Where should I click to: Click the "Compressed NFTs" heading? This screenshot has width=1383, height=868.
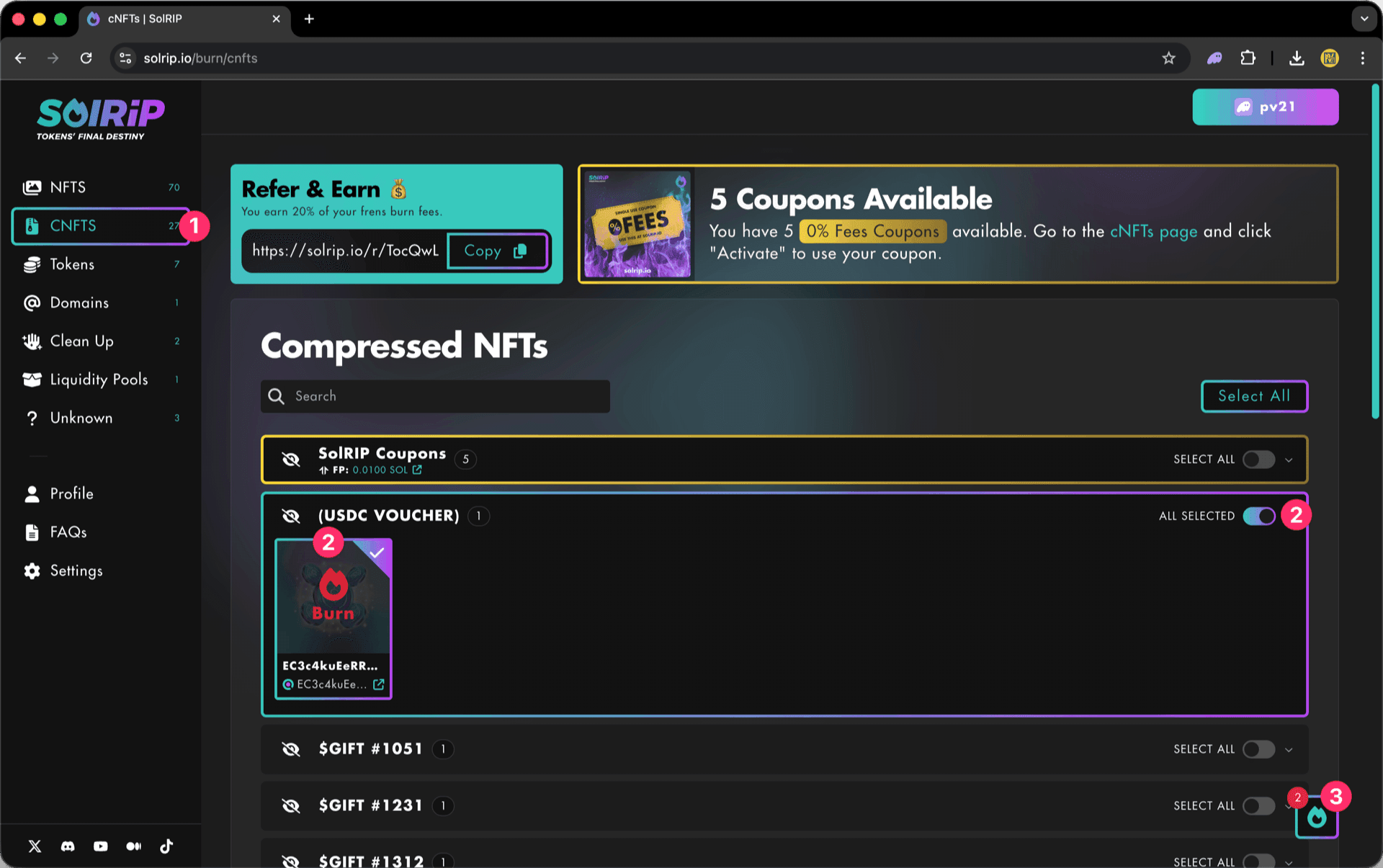404,346
